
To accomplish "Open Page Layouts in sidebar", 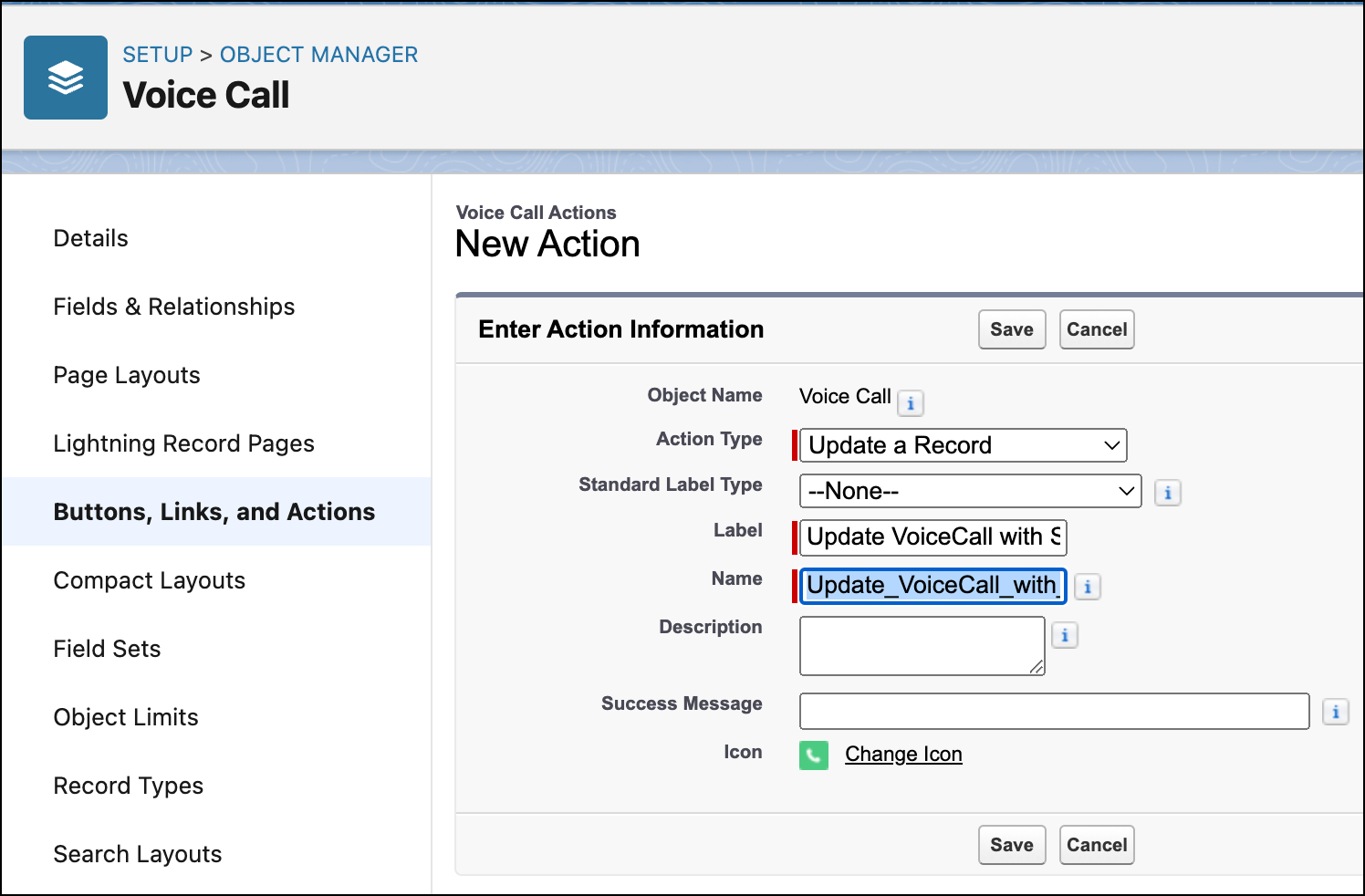I will pyautogui.click(x=127, y=375).
